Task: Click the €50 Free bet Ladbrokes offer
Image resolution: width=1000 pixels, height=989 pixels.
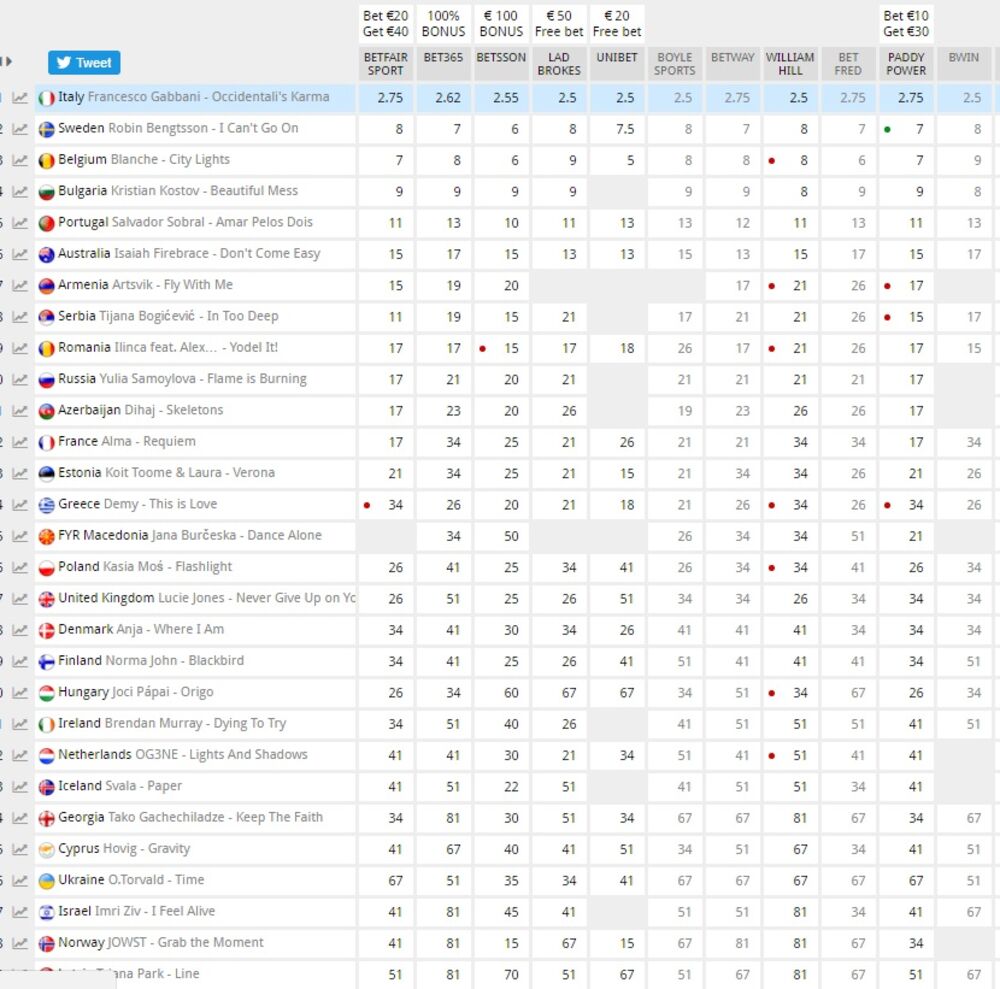Action: [559, 24]
